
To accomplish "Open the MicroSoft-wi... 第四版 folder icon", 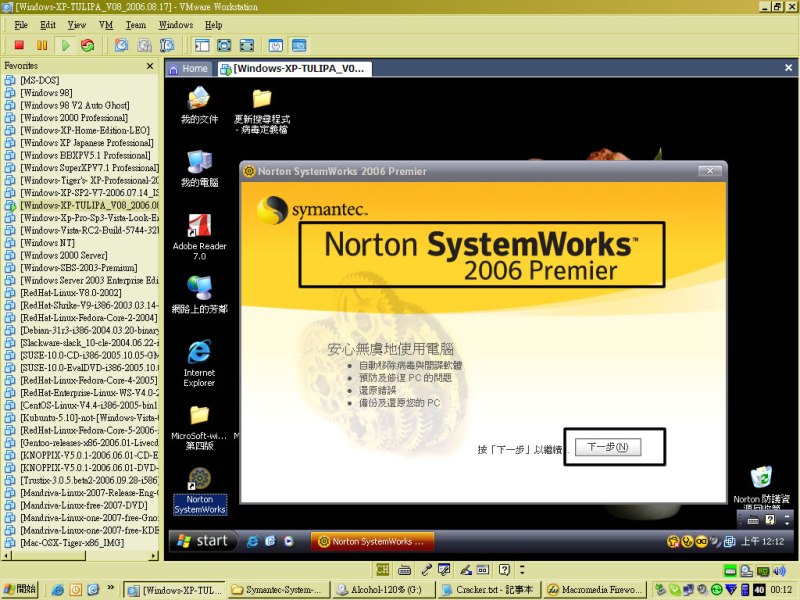I will (x=199, y=428).
